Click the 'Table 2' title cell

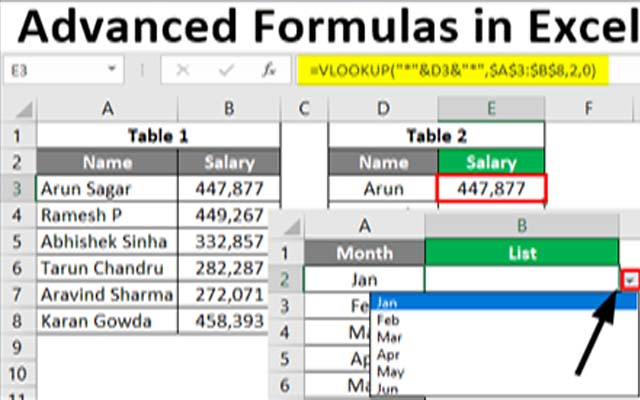tap(437, 136)
